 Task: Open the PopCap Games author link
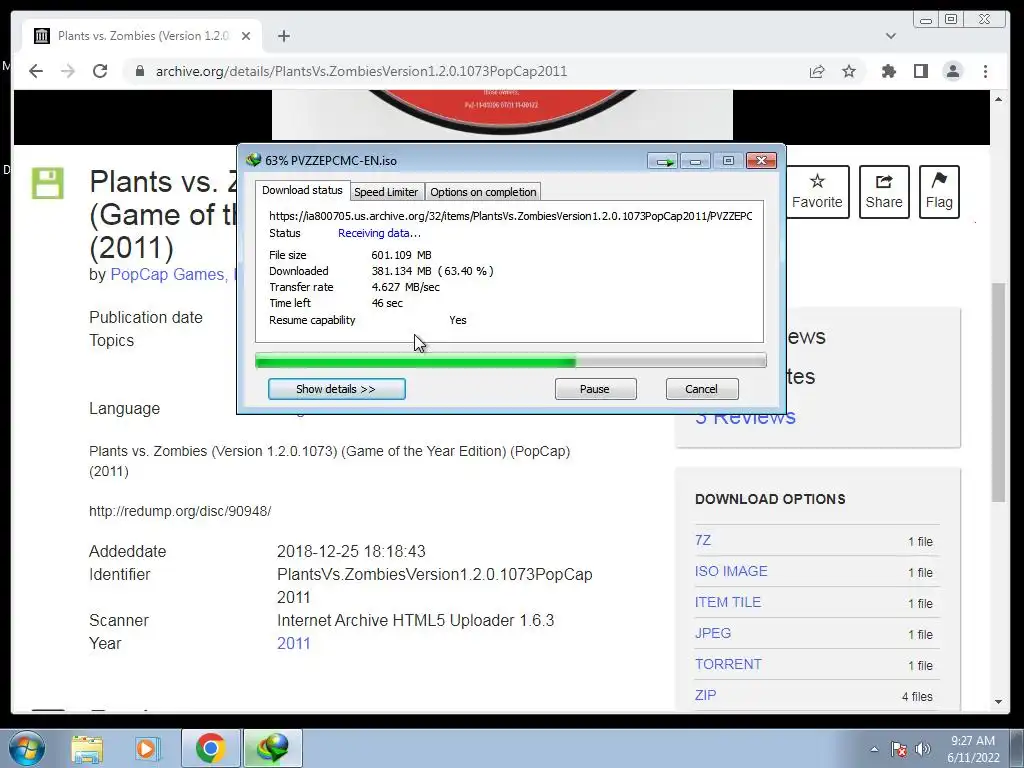tap(167, 274)
